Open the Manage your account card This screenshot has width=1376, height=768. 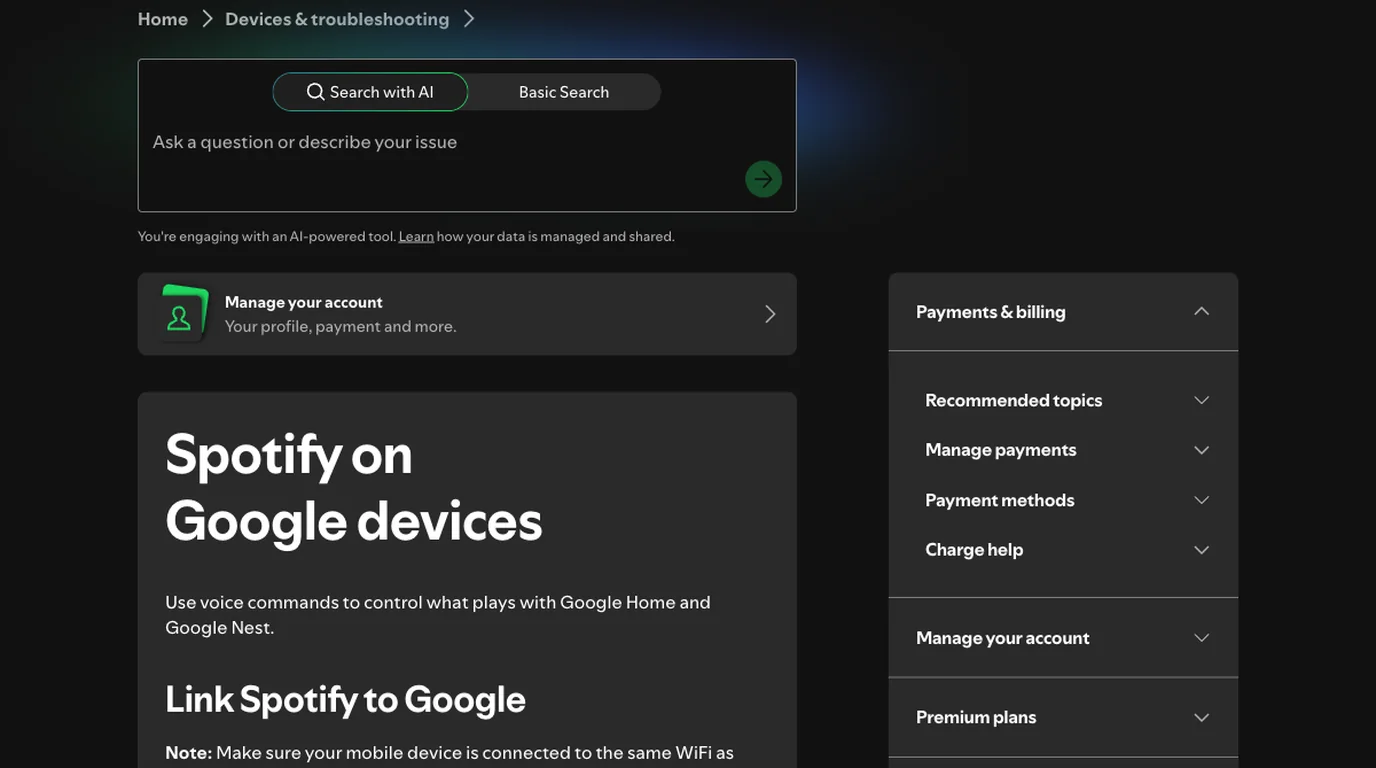coord(467,314)
